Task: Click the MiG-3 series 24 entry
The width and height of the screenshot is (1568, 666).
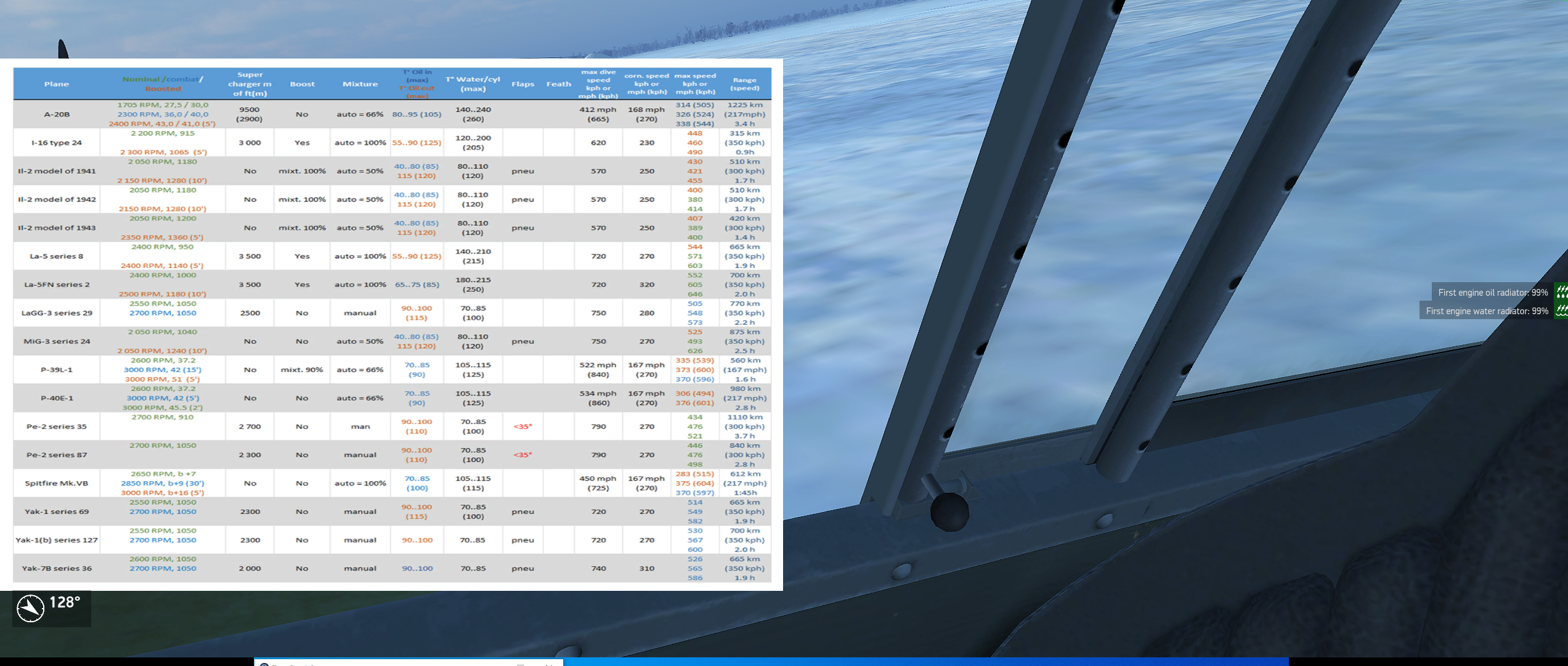Action: 57,341
